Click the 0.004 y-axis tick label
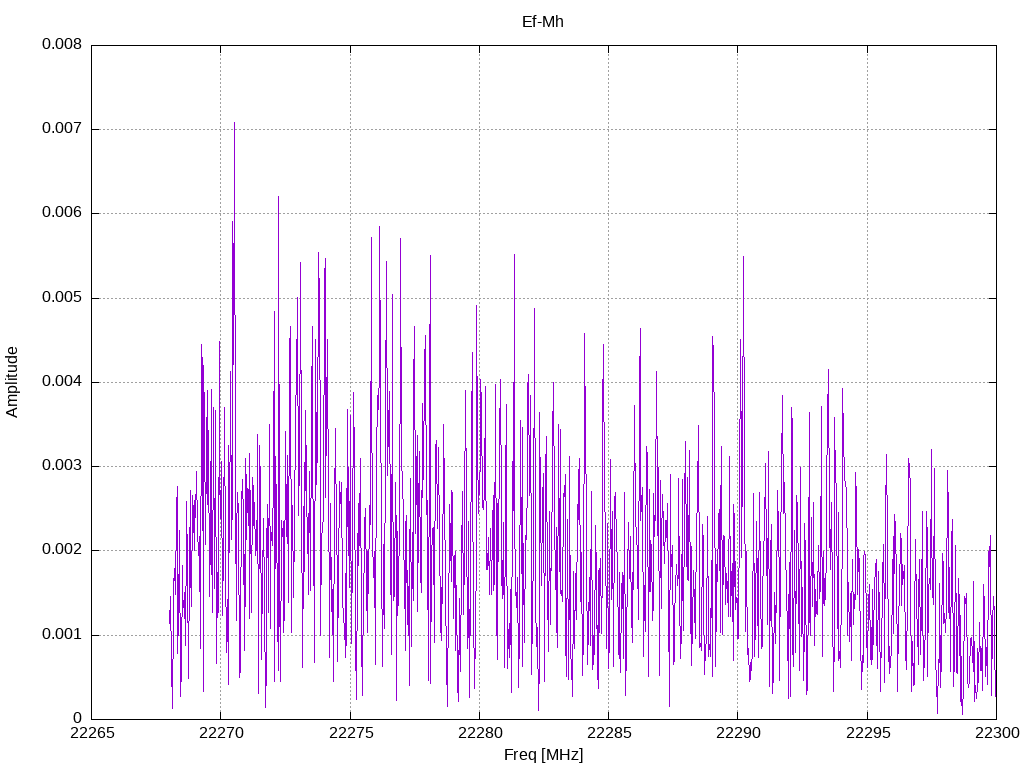1024x768 pixels. [61, 382]
